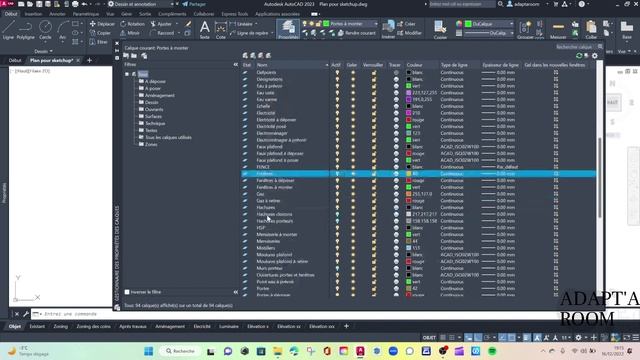Create a new group filter in layer manager
Viewport: 640px width, 360px height.
(x=134, y=56)
